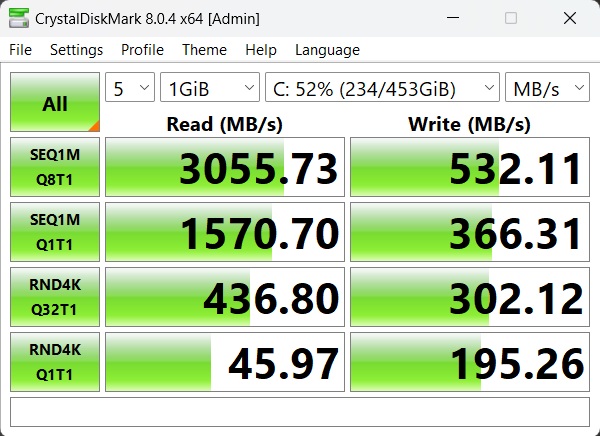Open the Settings menu
This screenshot has height=436, width=600.
pyautogui.click(x=77, y=50)
